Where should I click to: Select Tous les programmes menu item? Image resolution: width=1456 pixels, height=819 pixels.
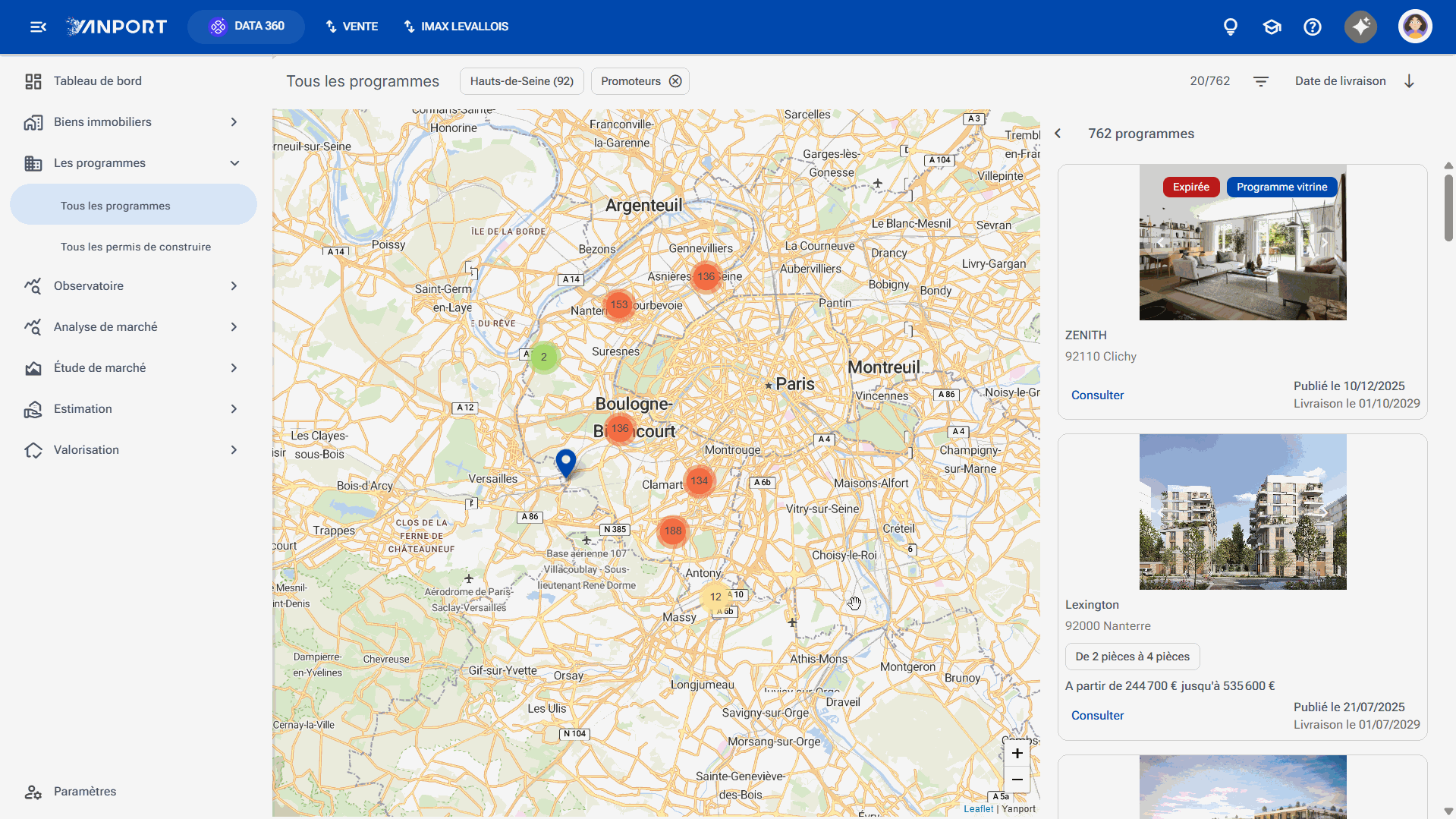point(134,206)
